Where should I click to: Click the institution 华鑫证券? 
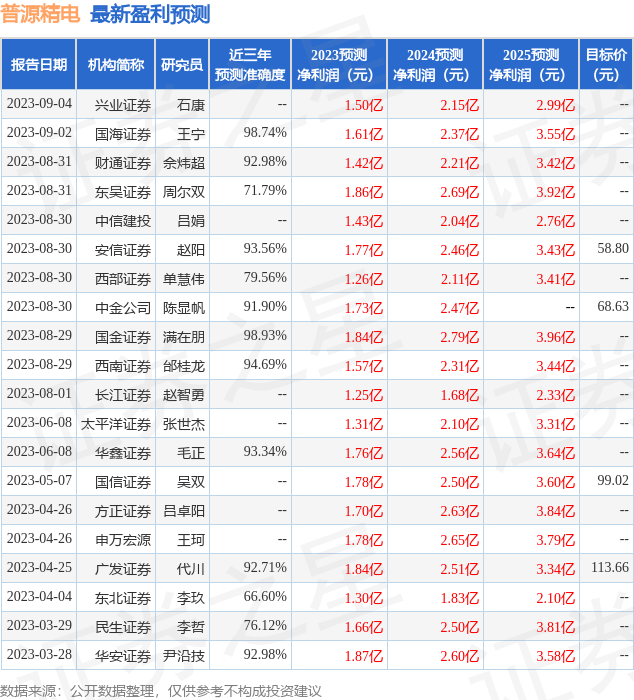click(123, 454)
